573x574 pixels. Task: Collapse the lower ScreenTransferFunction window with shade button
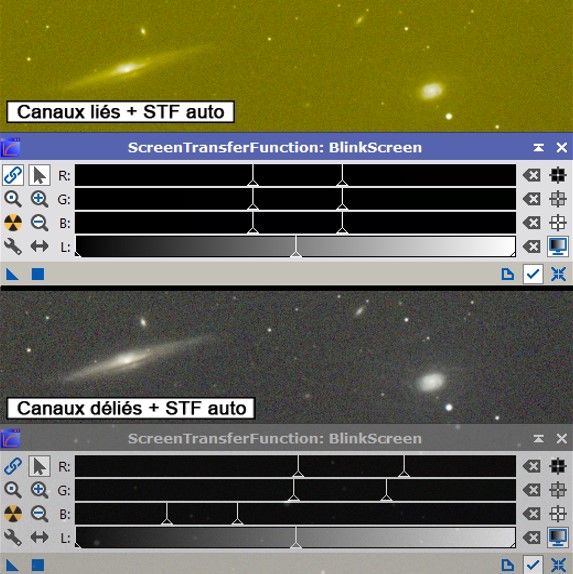(538, 439)
